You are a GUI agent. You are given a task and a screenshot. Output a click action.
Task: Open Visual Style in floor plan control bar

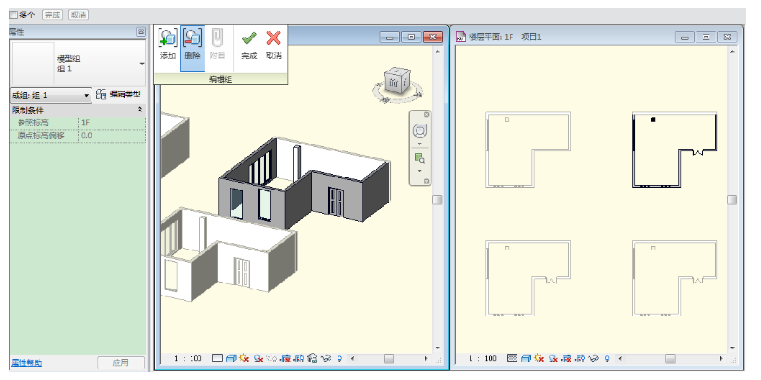(526, 358)
